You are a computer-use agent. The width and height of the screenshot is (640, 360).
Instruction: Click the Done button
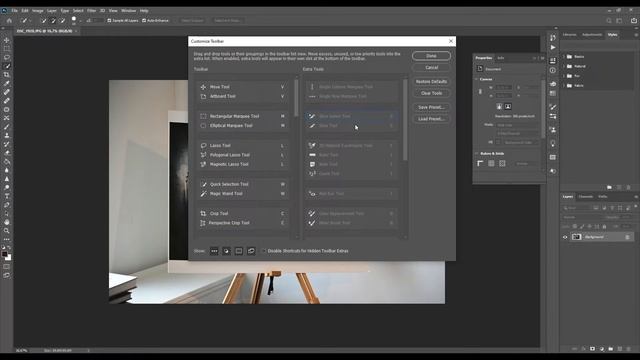pyautogui.click(x=431, y=56)
